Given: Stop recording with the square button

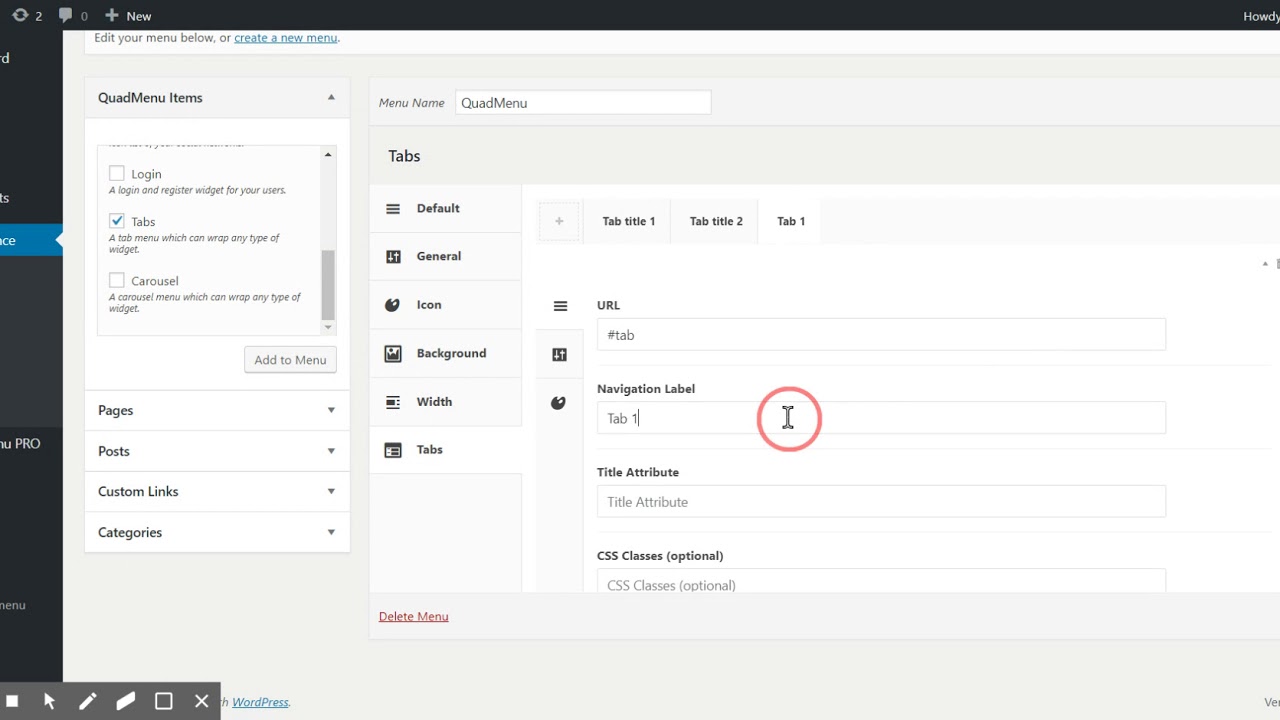Looking at the screenshot, I should click(12, 701).
